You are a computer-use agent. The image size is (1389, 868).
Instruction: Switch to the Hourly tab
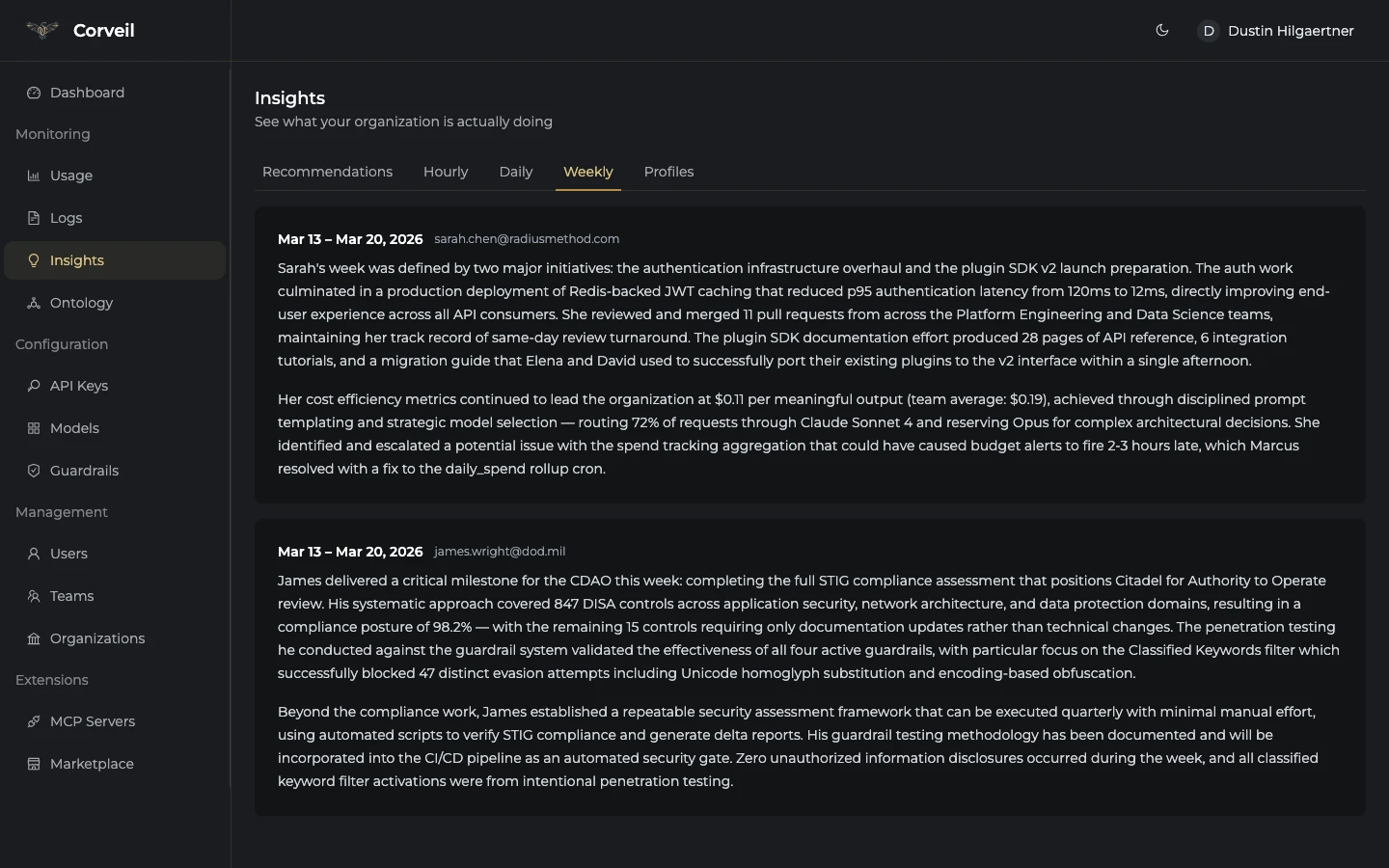(x=446, y=172)
